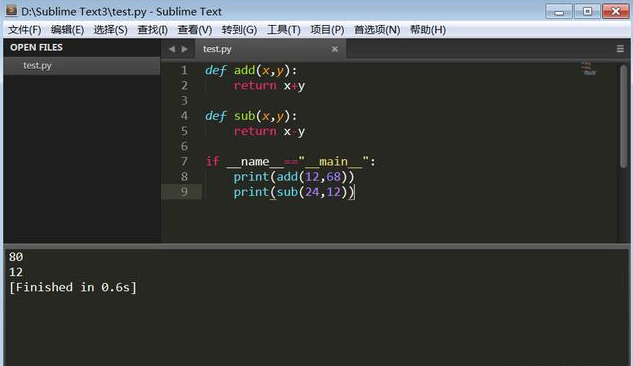Close the test.py tab
The image size is (633, 366).
point(335,49)
